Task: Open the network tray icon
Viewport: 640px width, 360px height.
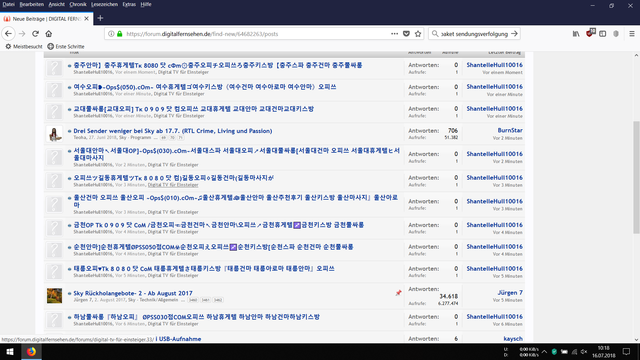Action: click(574, 351)
